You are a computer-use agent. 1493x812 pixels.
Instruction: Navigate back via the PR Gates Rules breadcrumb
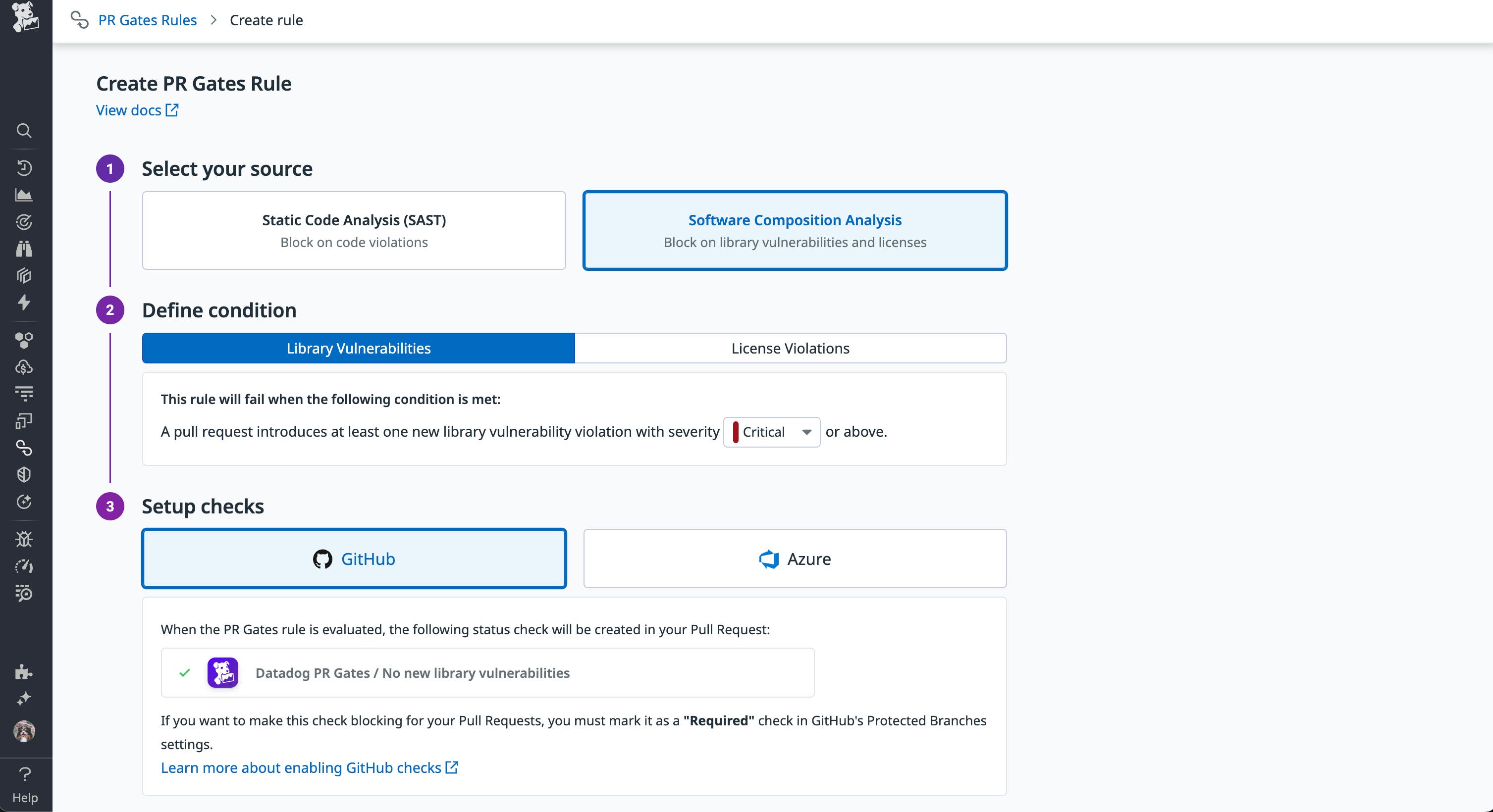[147, 20]
